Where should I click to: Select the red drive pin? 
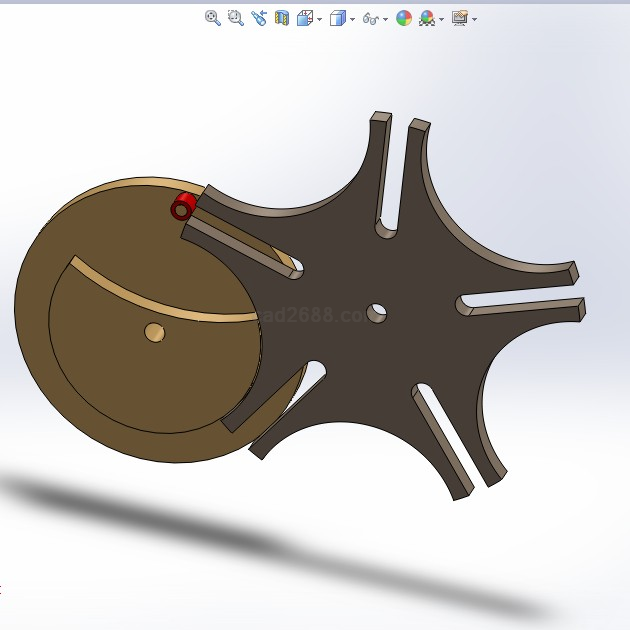point(183,207)
